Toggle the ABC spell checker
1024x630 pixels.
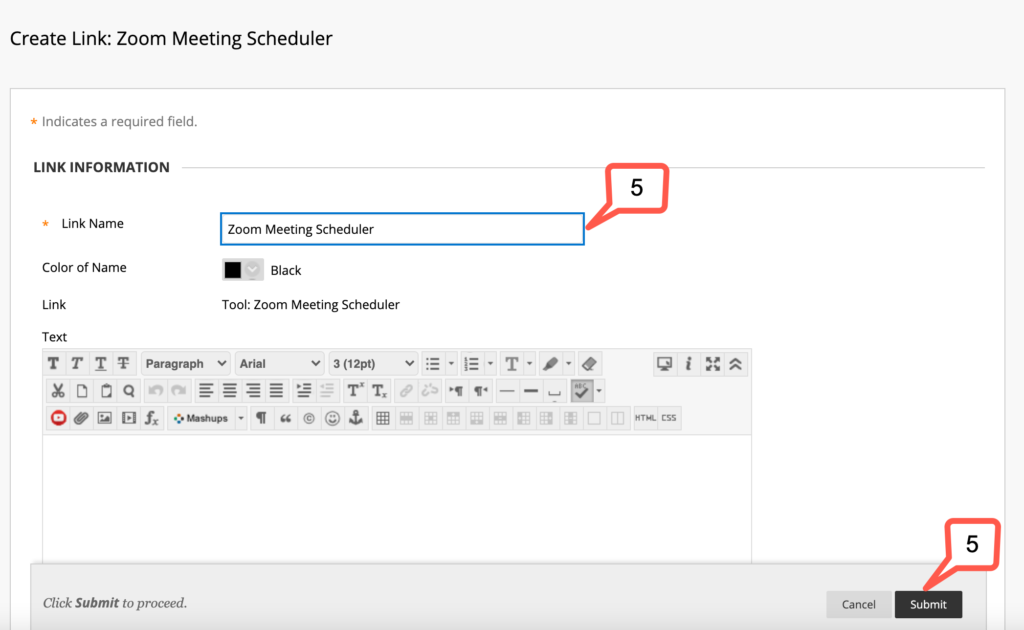tap(581, 391)
